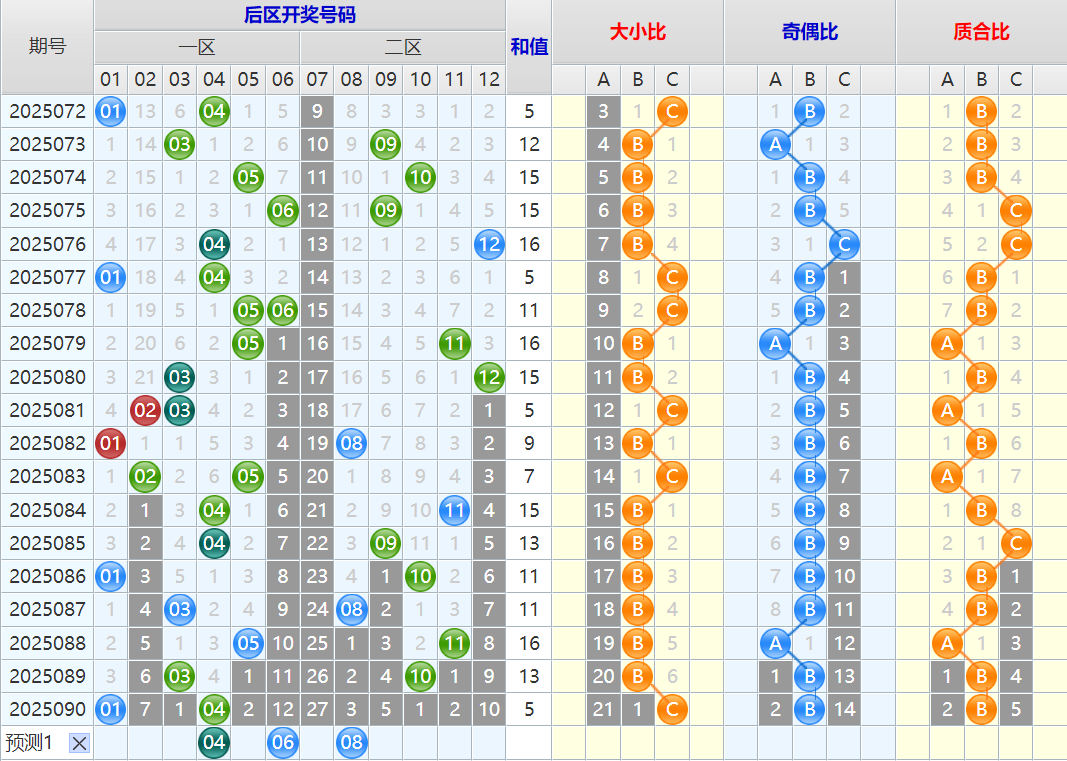Click gray cell 27 in row 2025090
Viewport: 1067px width, 761px height.
pyautogui.click(x=317, y=709)
